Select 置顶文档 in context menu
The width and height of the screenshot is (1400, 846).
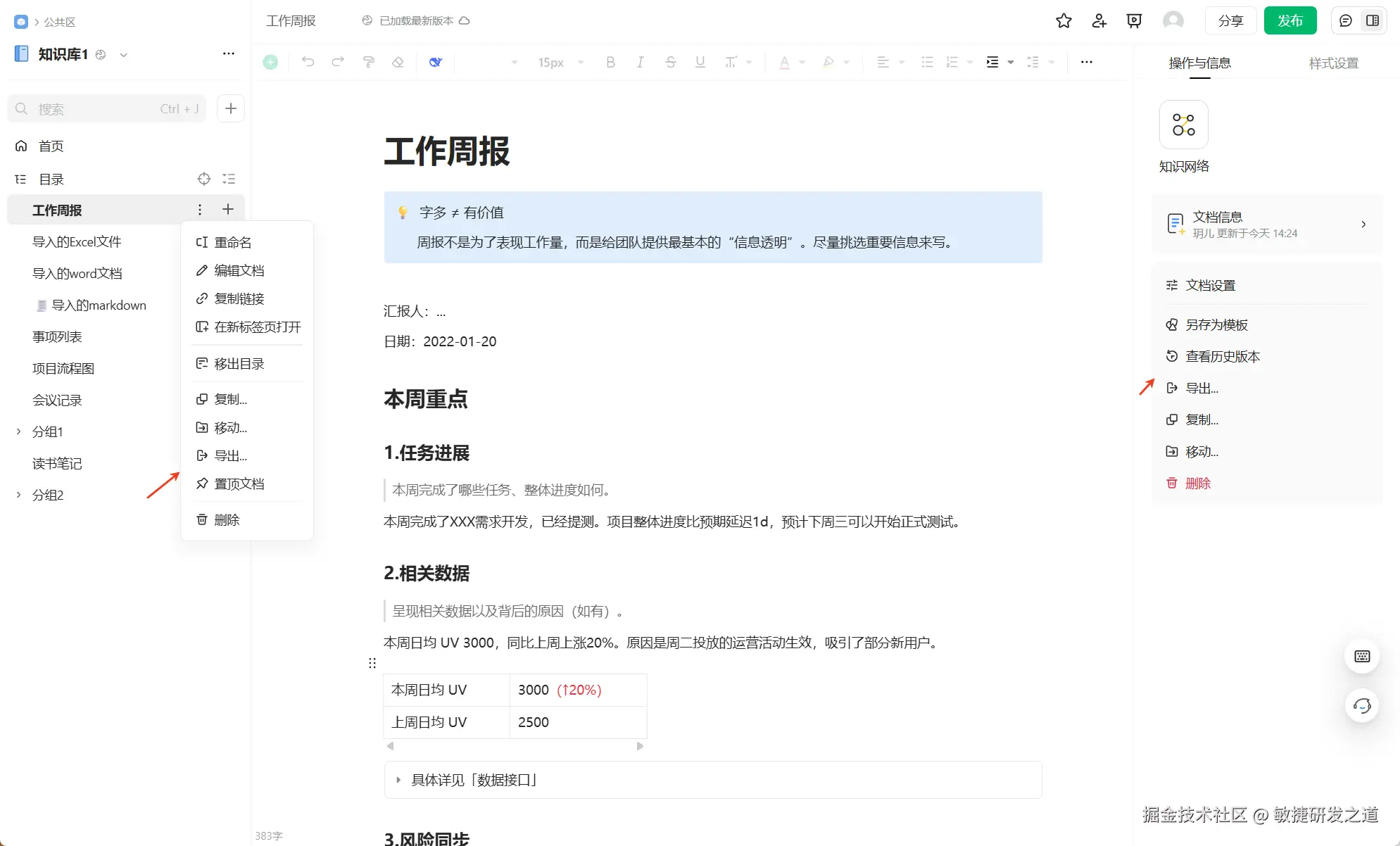pyautogui.click(x=239, y=484)
